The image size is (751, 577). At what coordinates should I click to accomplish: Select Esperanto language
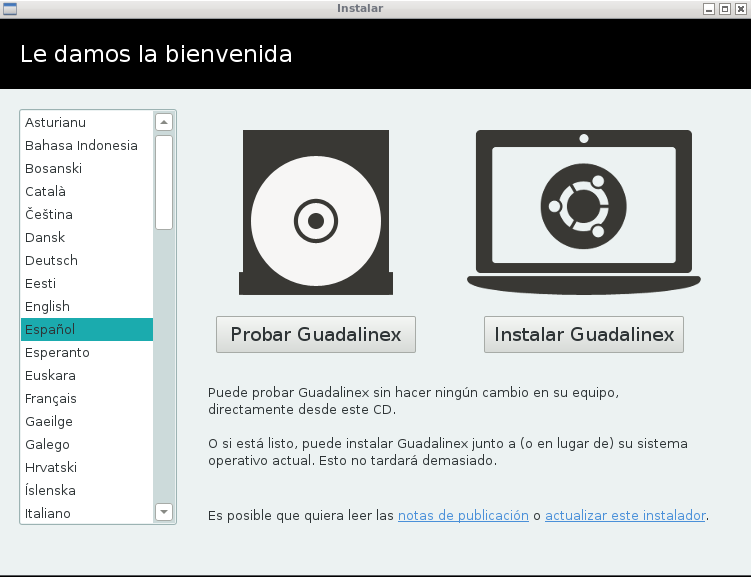tap(87, 352)
